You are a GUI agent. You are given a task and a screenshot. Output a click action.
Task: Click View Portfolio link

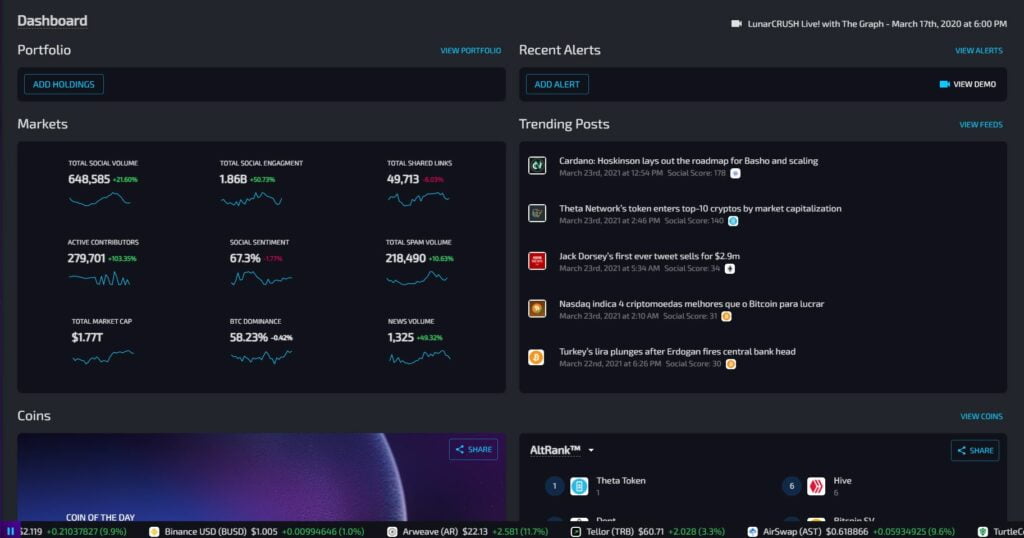pyautogui.click(x=470, y=50)
